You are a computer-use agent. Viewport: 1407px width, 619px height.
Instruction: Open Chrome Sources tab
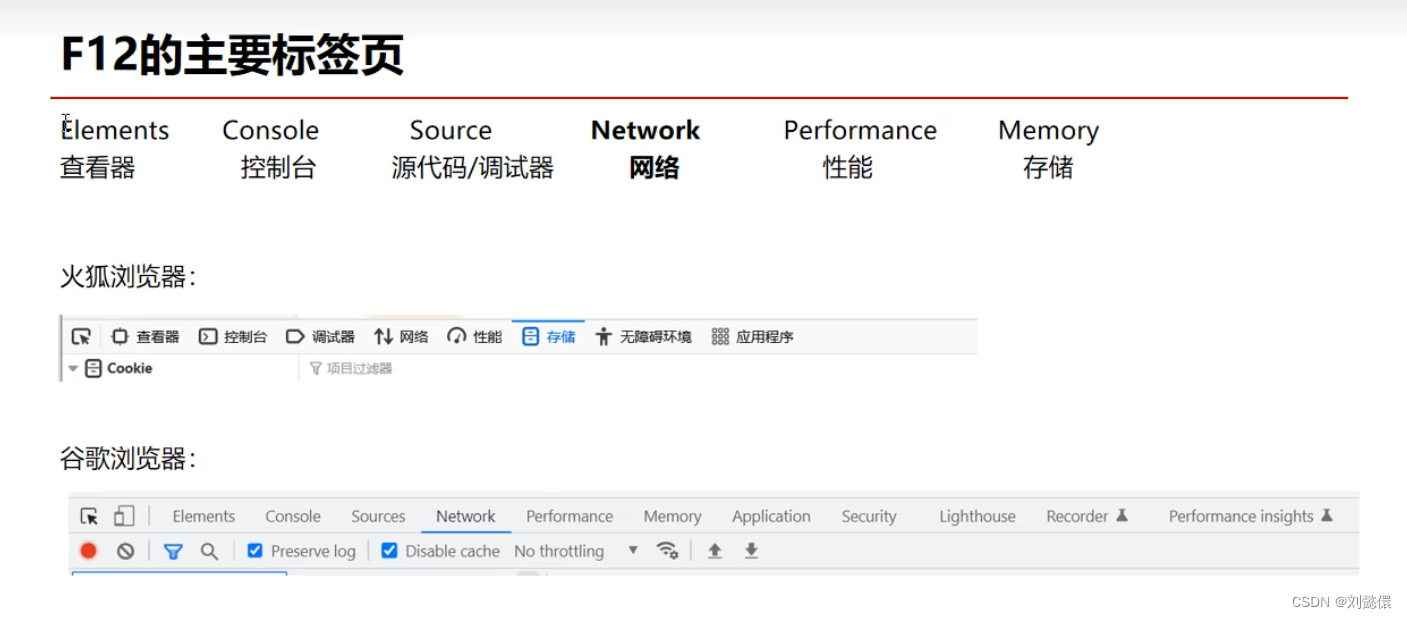(x=378, y=517)
